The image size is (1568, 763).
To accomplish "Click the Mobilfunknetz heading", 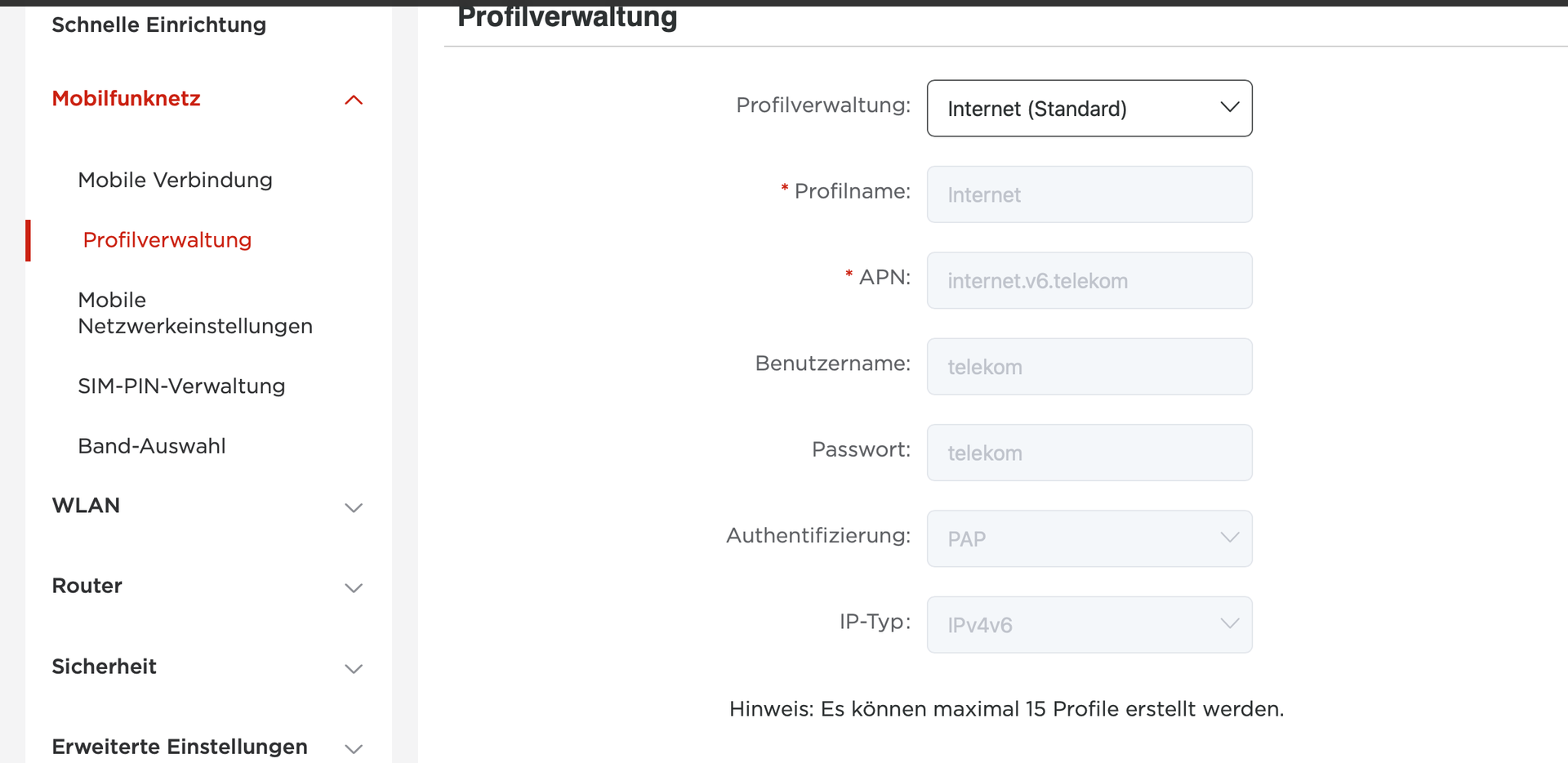I will pyautogui.click(x=127, y=99).
